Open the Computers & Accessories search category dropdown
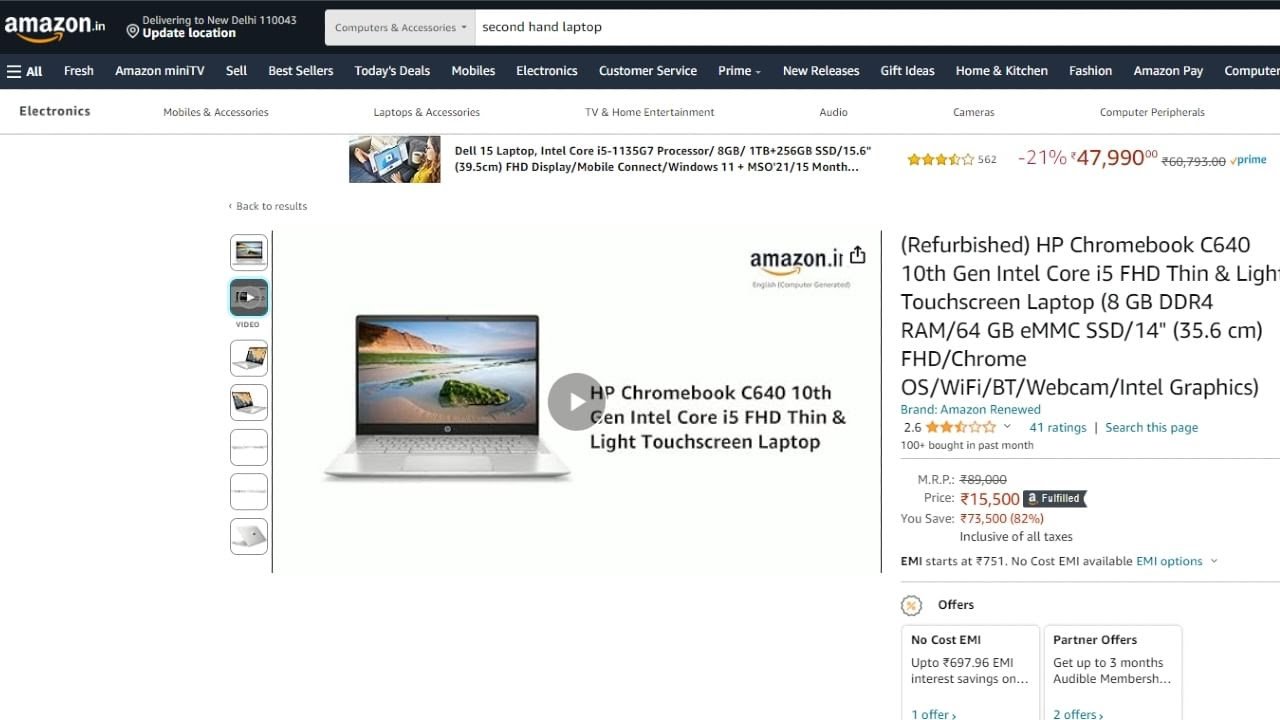 coord(400,28)
